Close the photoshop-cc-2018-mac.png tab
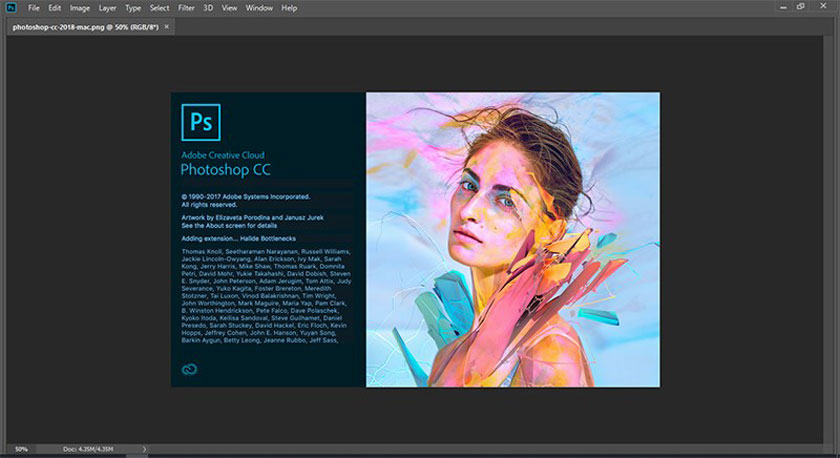Viewport: 840px width, 458px height. 167,27
